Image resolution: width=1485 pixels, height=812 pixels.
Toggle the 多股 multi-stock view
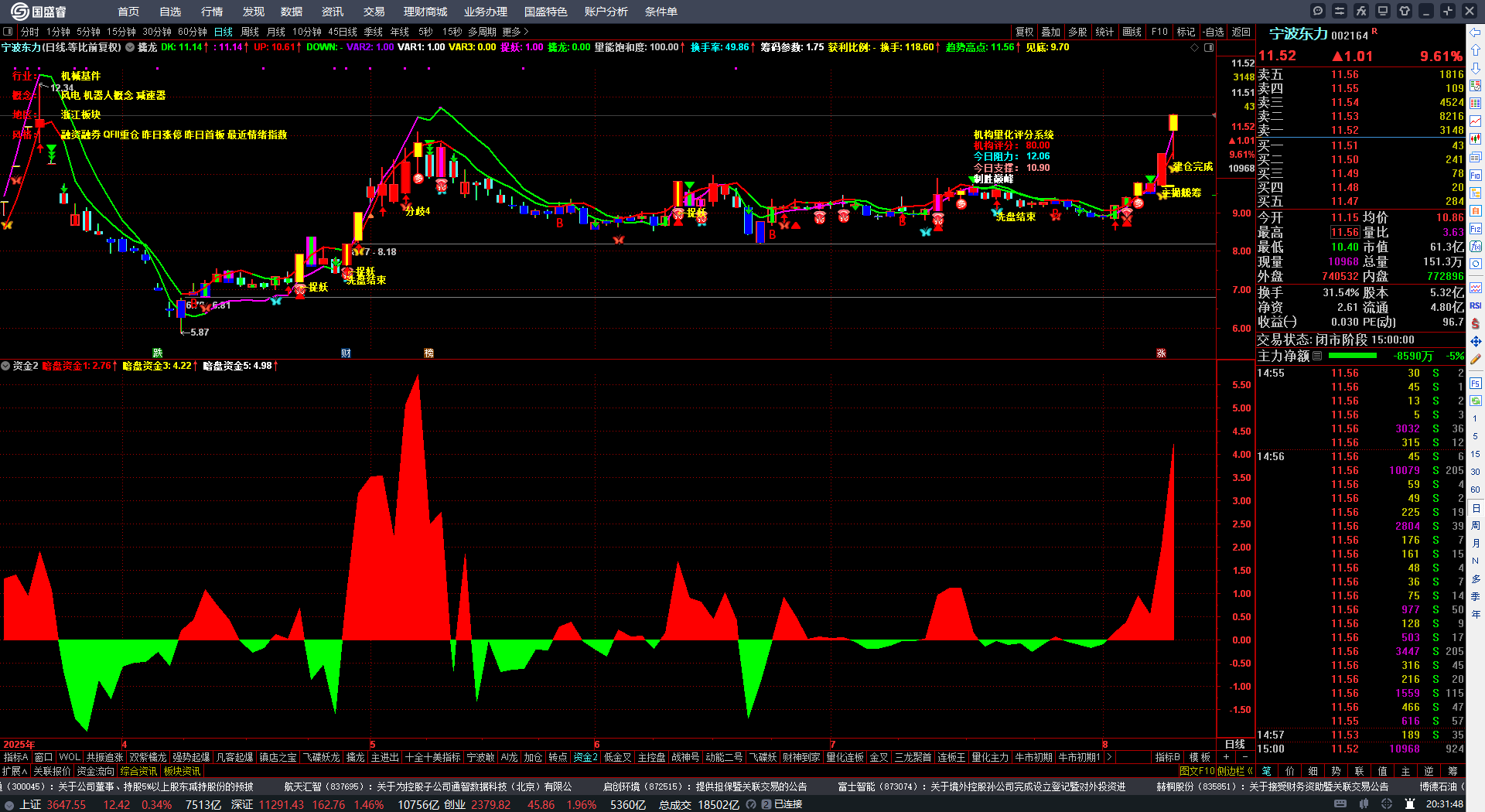[1077, 32]
